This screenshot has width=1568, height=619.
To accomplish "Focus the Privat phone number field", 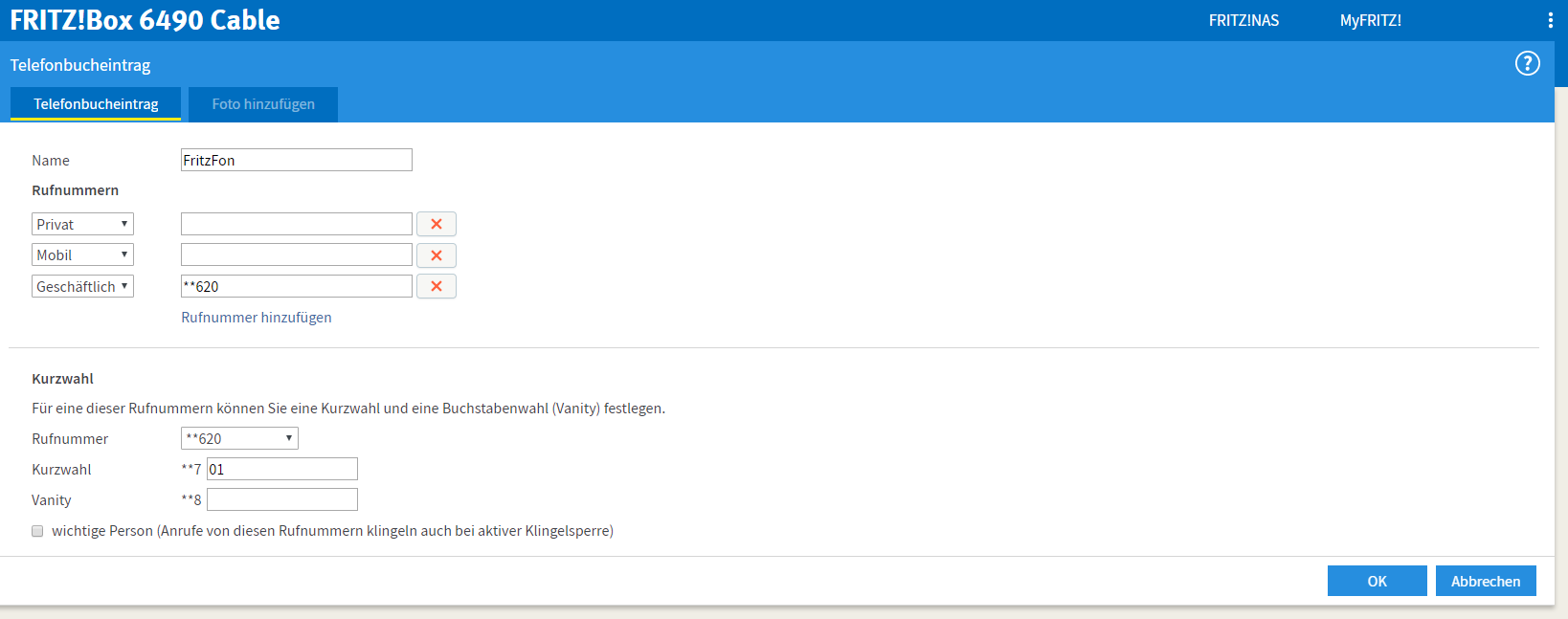I will click(297, 224).
